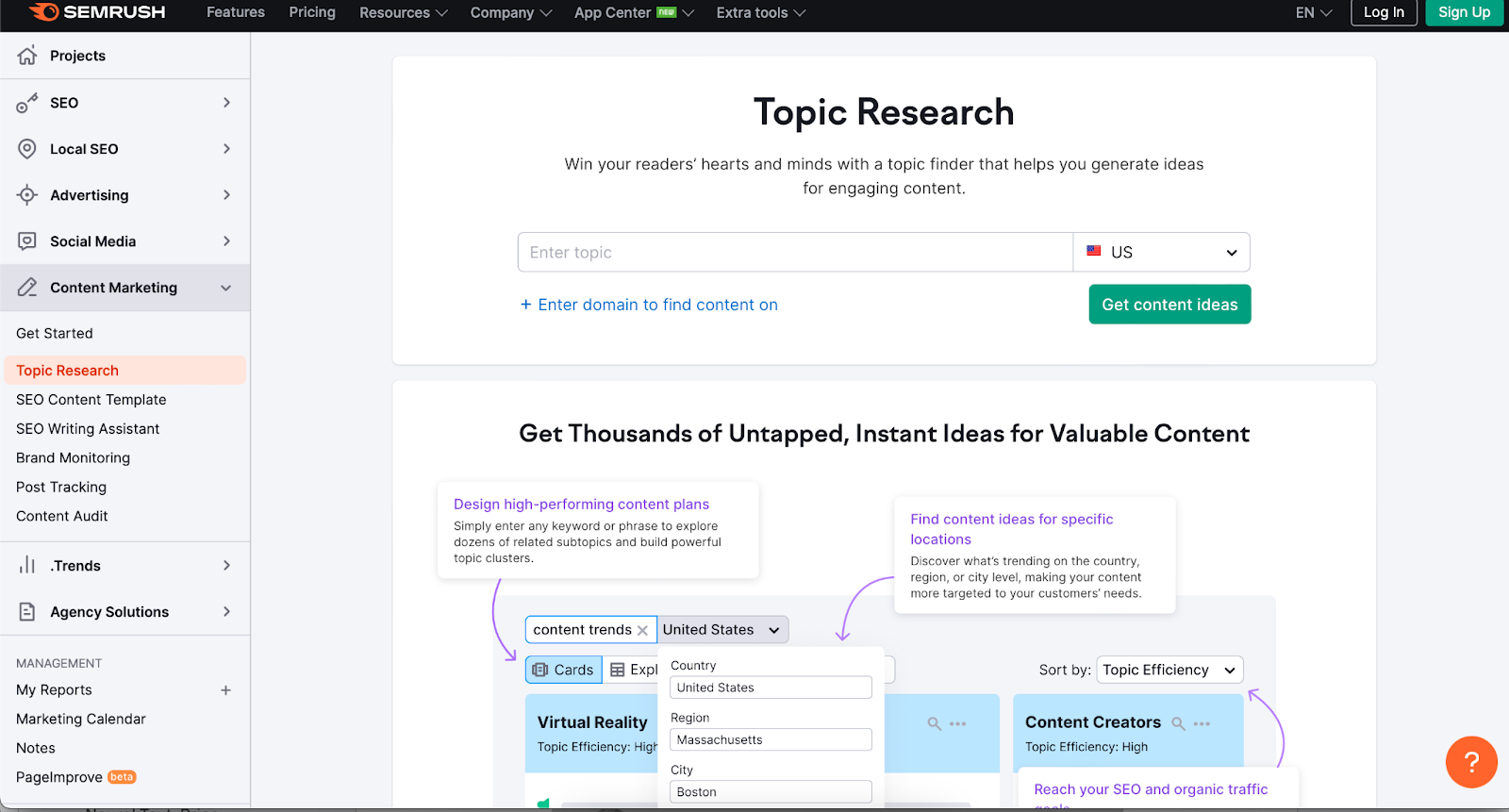Viewport: 1509px width, 812px height.
Task: Click the Region field Massachusetts
Action: pos(771,740)
